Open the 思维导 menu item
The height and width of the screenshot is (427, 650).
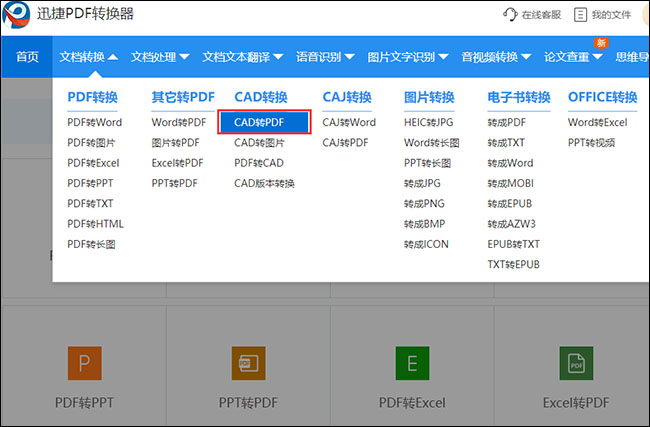[x=632, y=56]
